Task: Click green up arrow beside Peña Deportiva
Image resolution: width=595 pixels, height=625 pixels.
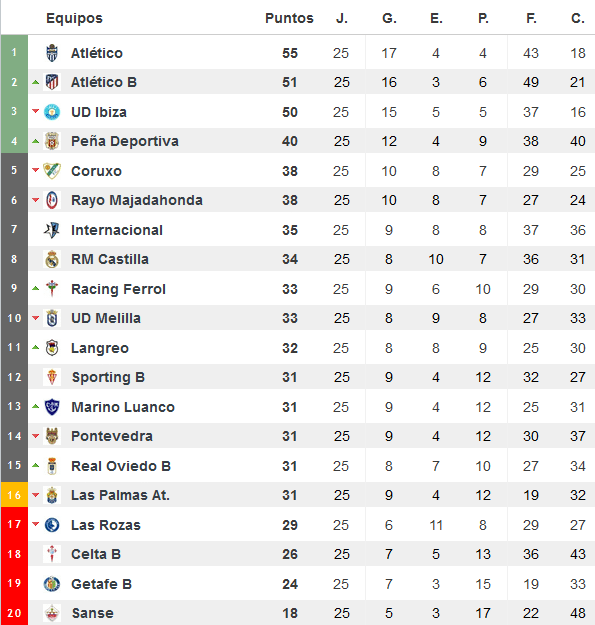Action: (x=35, y=141)
